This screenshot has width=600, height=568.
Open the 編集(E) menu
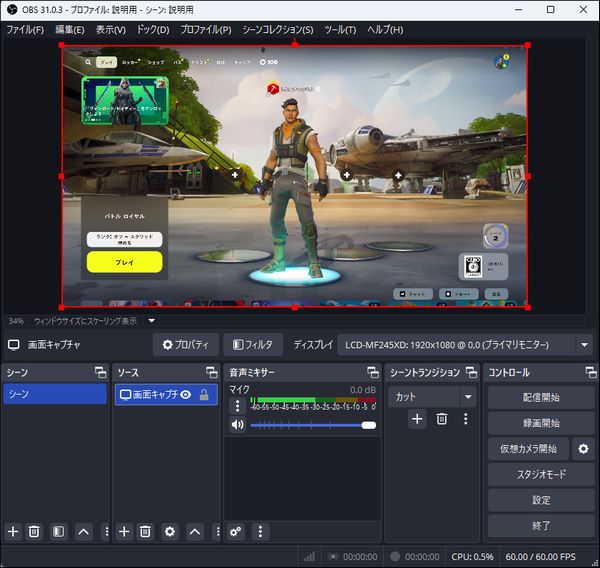[70, 29]
